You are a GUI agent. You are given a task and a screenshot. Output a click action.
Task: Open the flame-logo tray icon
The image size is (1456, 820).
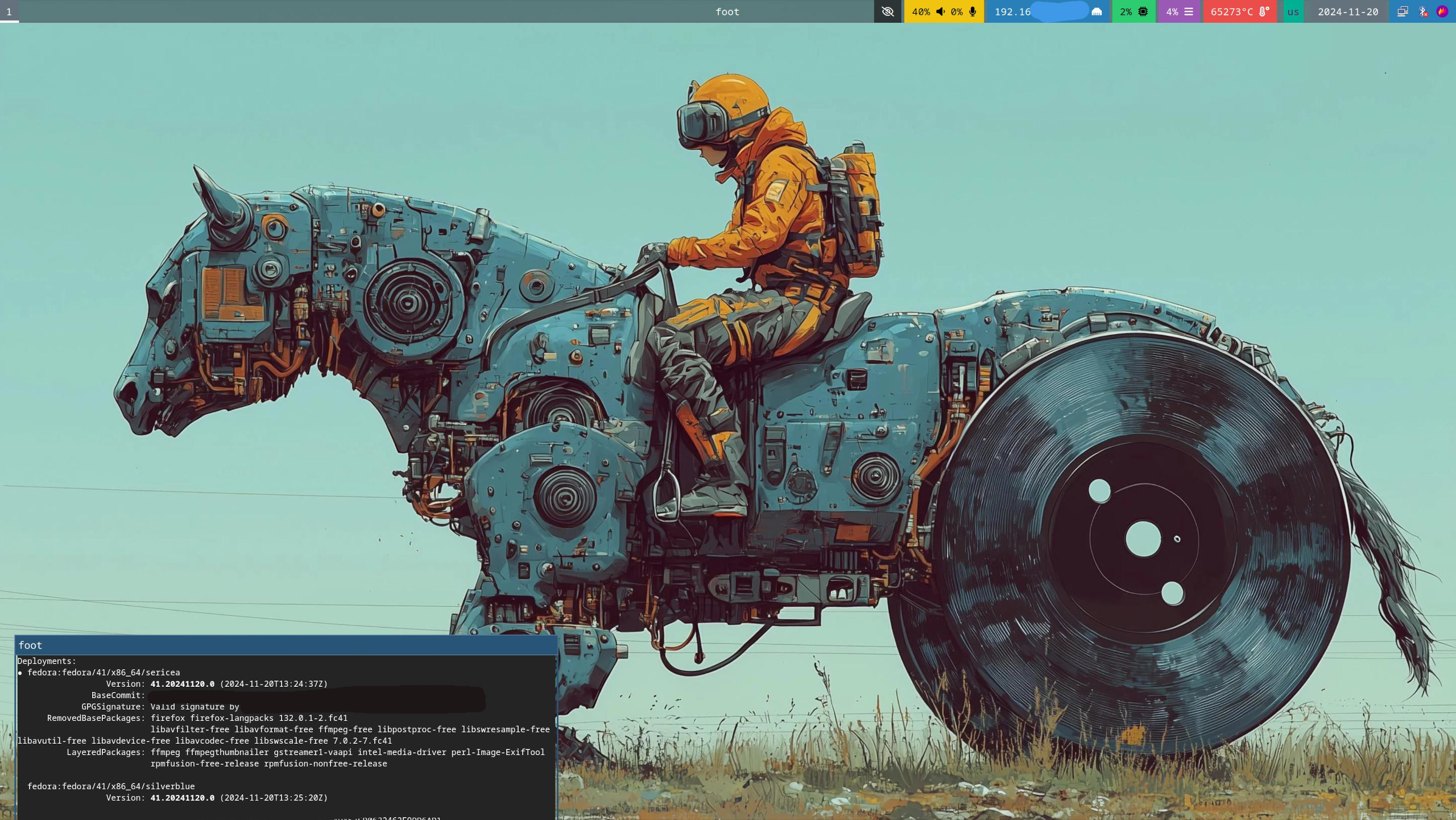point(1442,11)
